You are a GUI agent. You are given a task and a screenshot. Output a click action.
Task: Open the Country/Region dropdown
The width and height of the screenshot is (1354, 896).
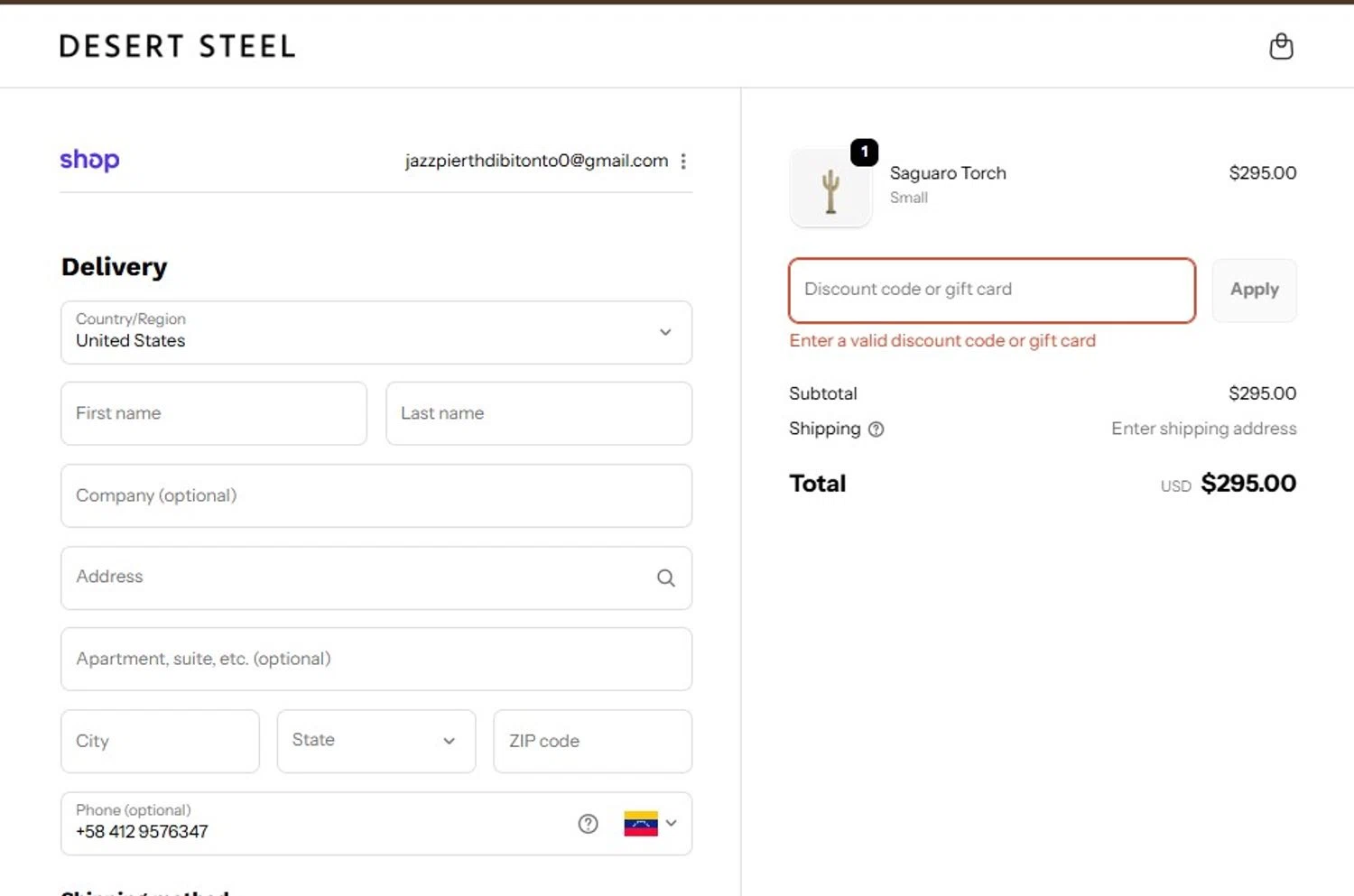click(x=376, y=332)
